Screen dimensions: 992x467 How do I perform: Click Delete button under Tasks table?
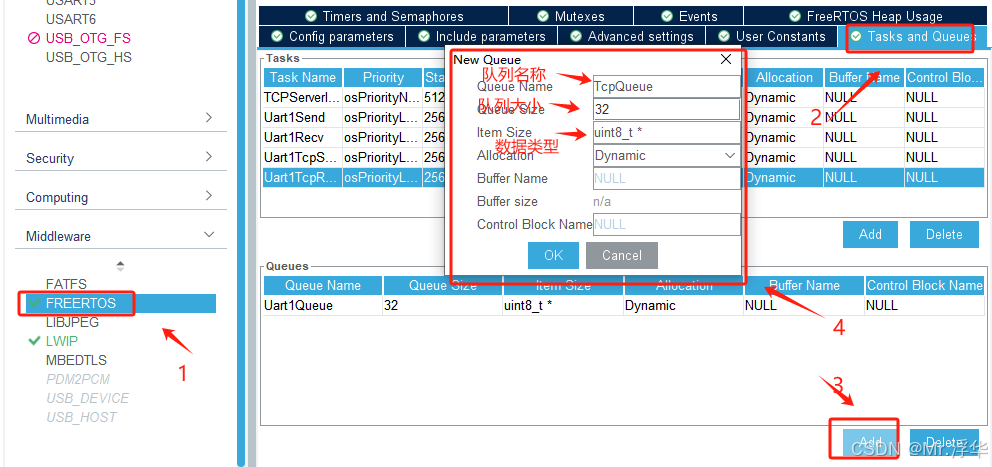click(x=944, y=234)
